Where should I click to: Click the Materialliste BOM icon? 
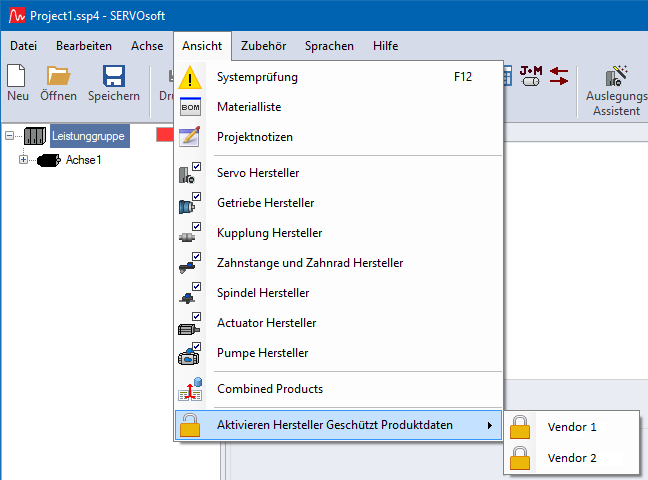tap(190, 107)
